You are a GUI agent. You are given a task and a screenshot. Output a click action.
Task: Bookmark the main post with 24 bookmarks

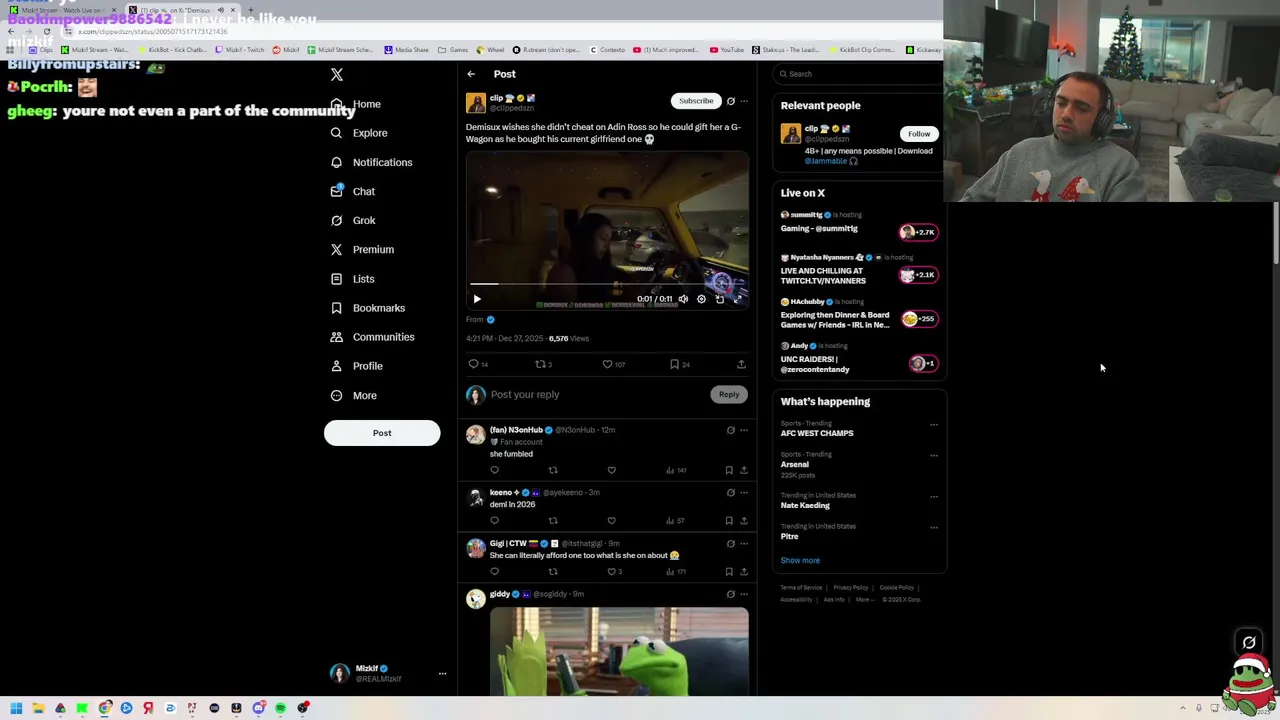click(674, 365)
